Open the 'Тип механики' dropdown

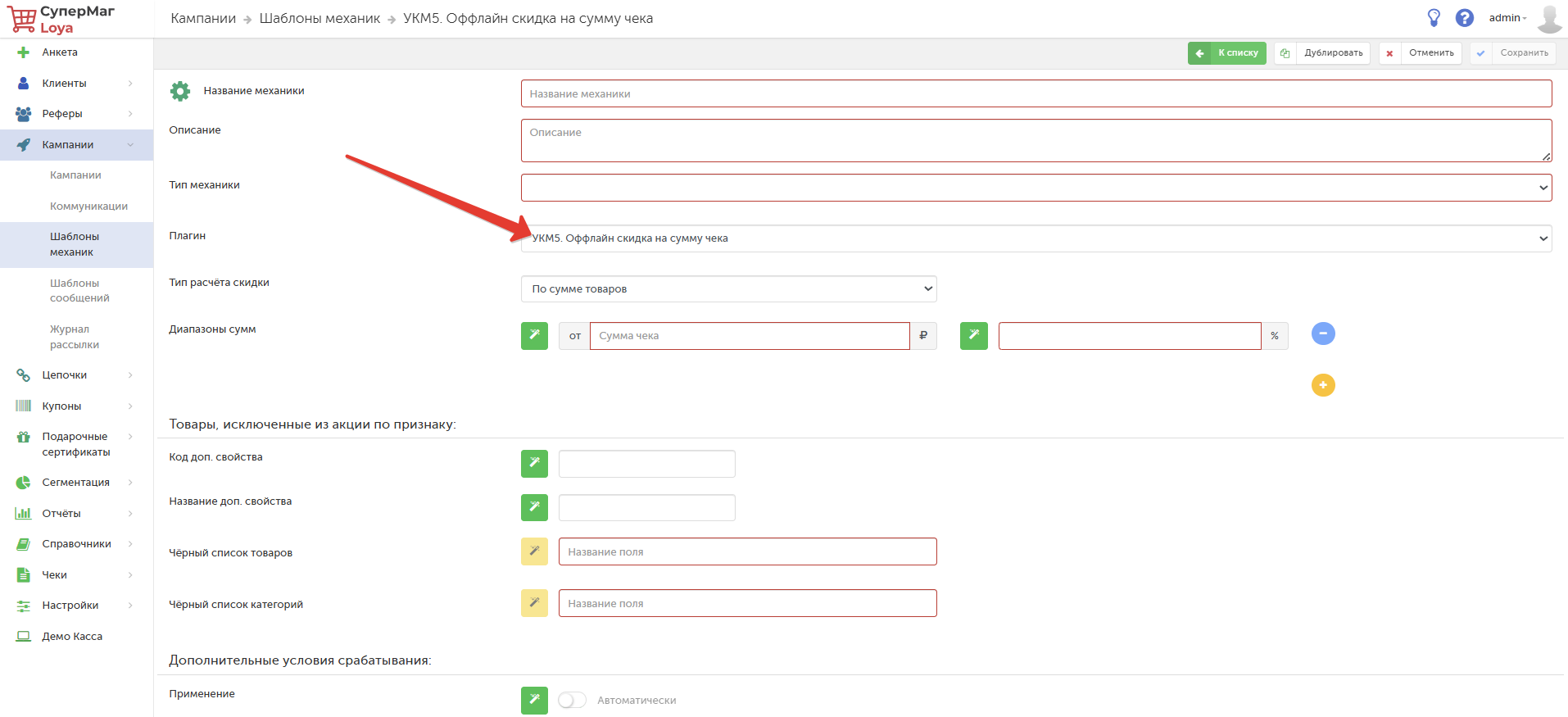pyautogui.click(x=1036, y=188)
